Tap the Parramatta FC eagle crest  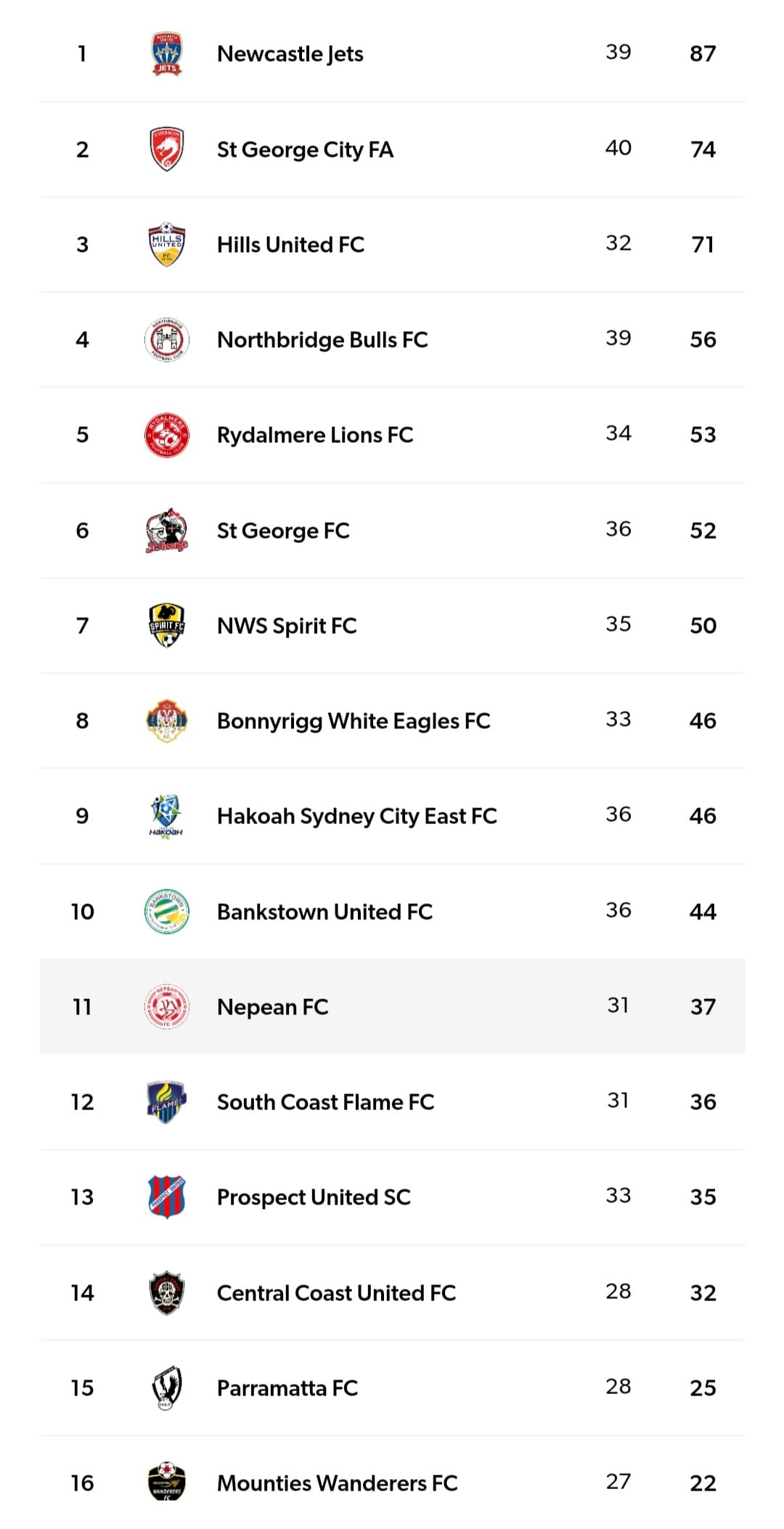point(166,1387)
